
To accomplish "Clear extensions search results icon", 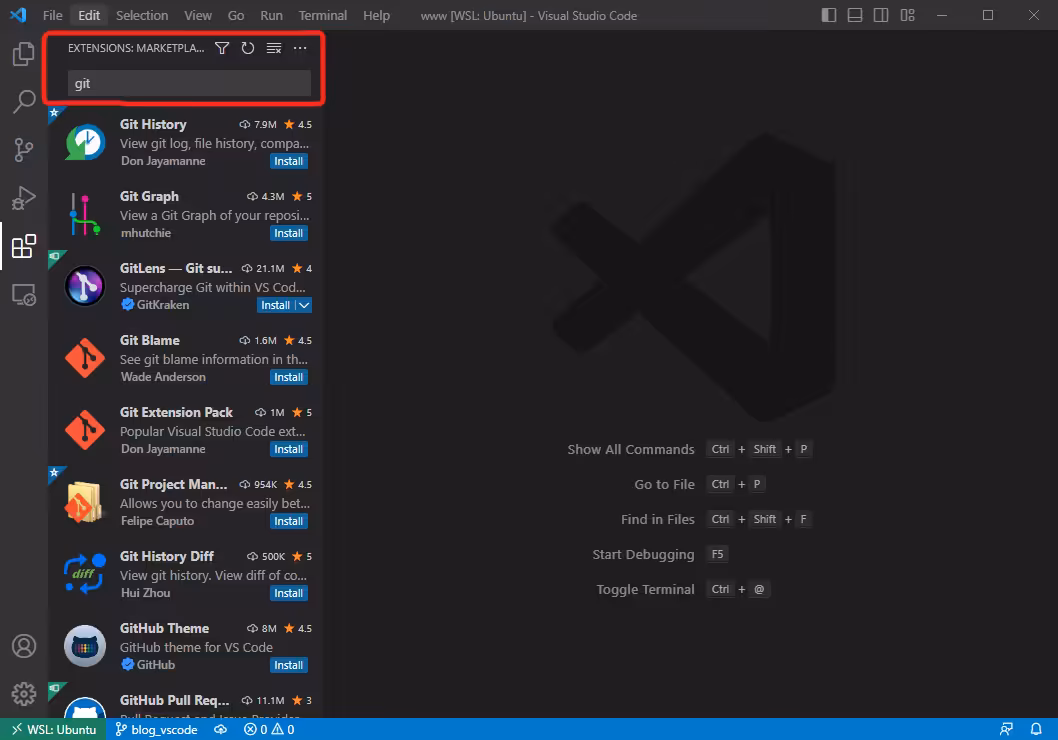I will coord(274,48).
